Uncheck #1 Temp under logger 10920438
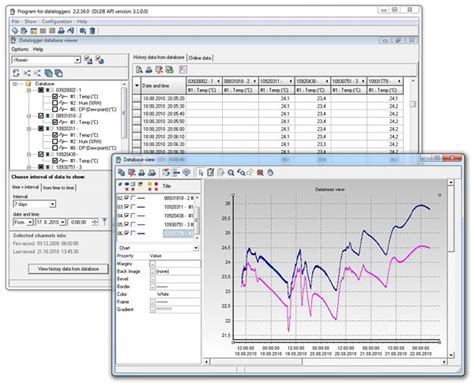This screenshot has width=474, height=386. [x=55, y=160]
